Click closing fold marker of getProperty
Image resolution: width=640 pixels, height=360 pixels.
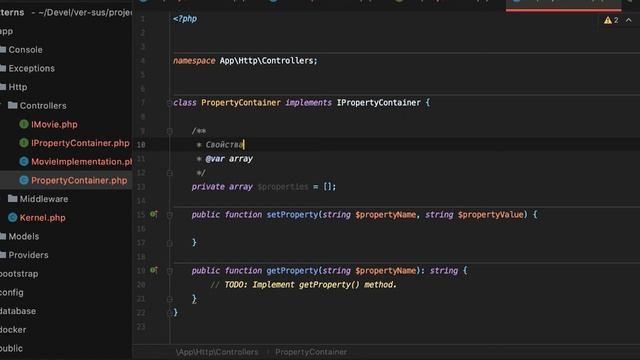point(169,299)
